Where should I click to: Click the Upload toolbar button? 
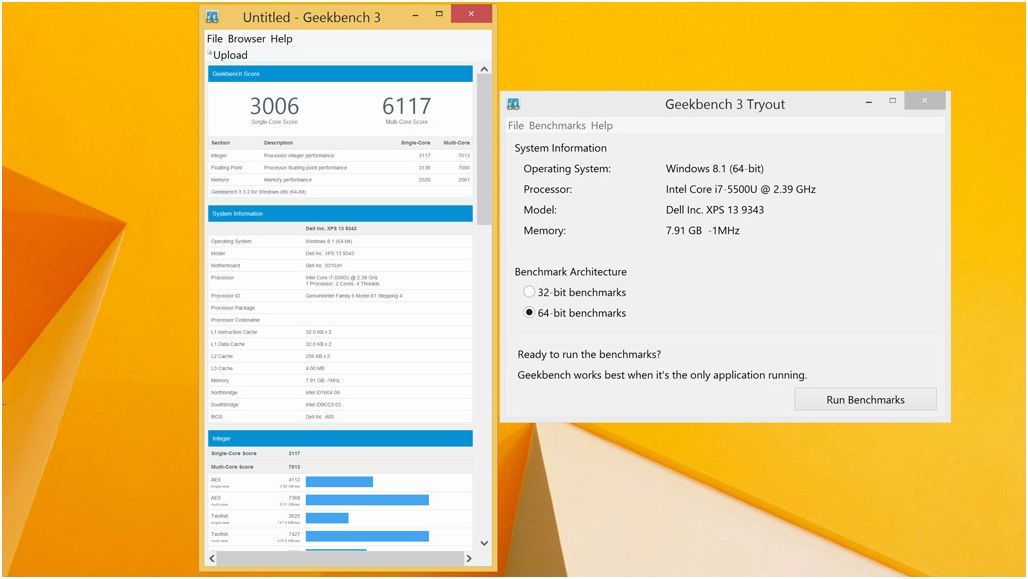(x=229, y=55)
